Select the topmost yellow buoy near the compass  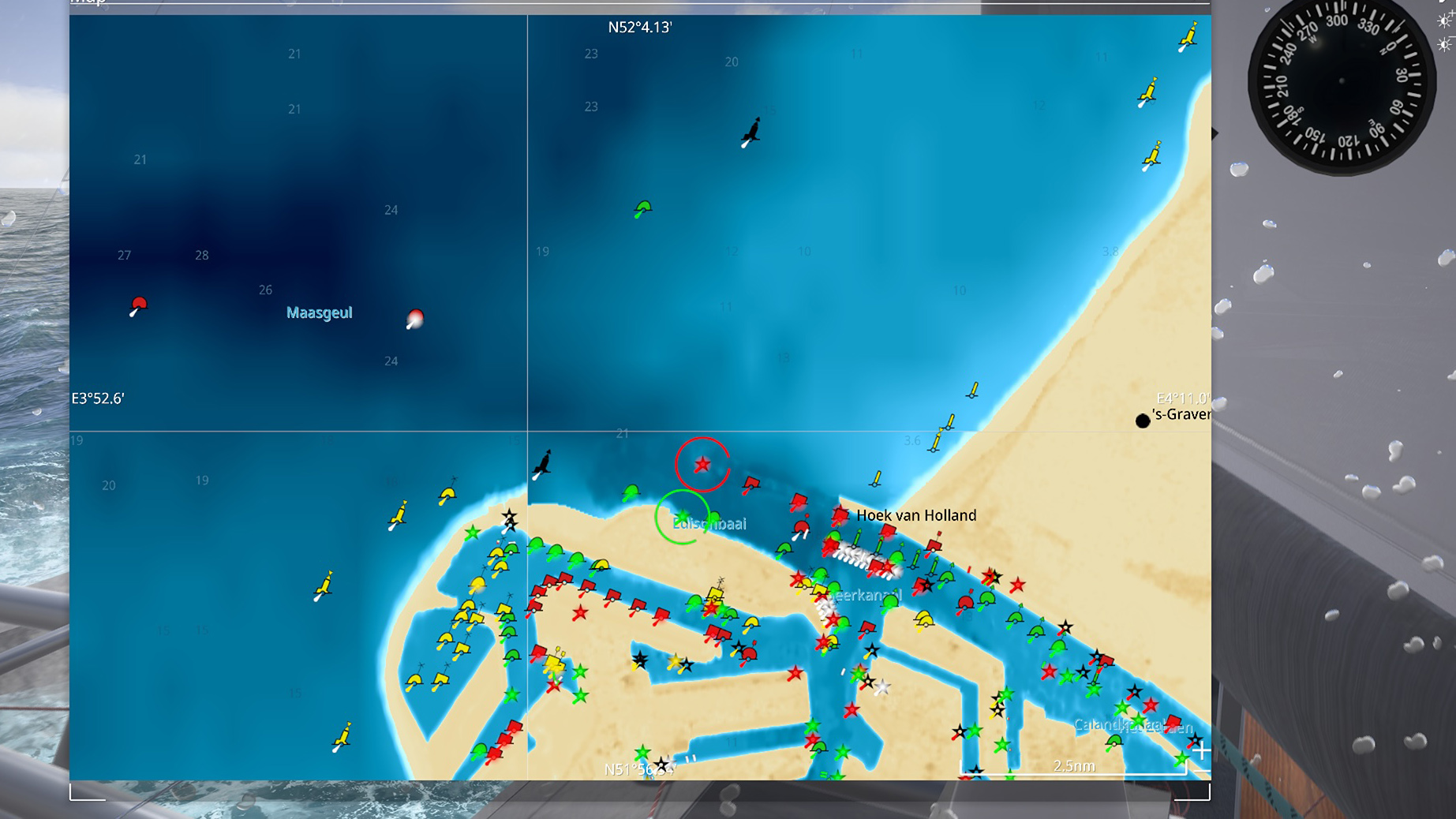[1188, 37]
